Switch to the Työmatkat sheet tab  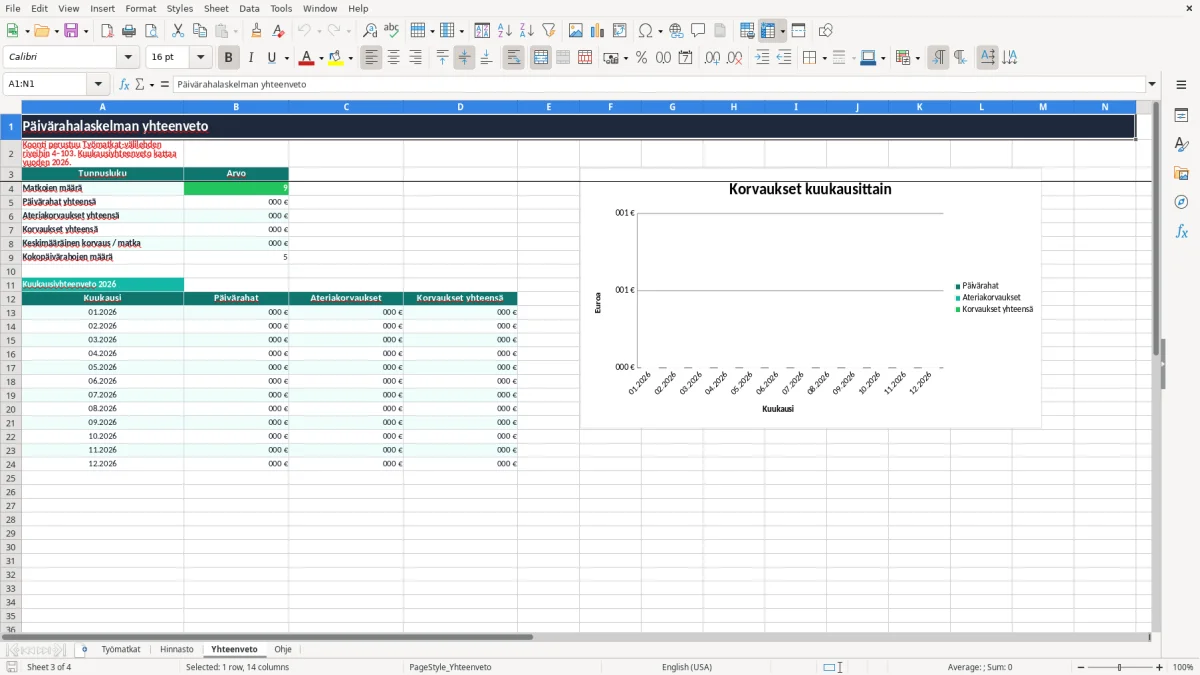coord(121,649)
